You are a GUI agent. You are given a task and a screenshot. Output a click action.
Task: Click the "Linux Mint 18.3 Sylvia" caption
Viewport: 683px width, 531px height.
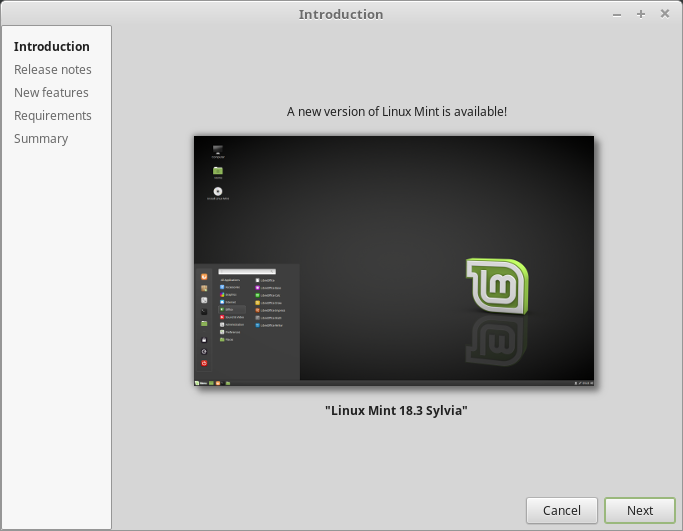[x=396, y=410]
